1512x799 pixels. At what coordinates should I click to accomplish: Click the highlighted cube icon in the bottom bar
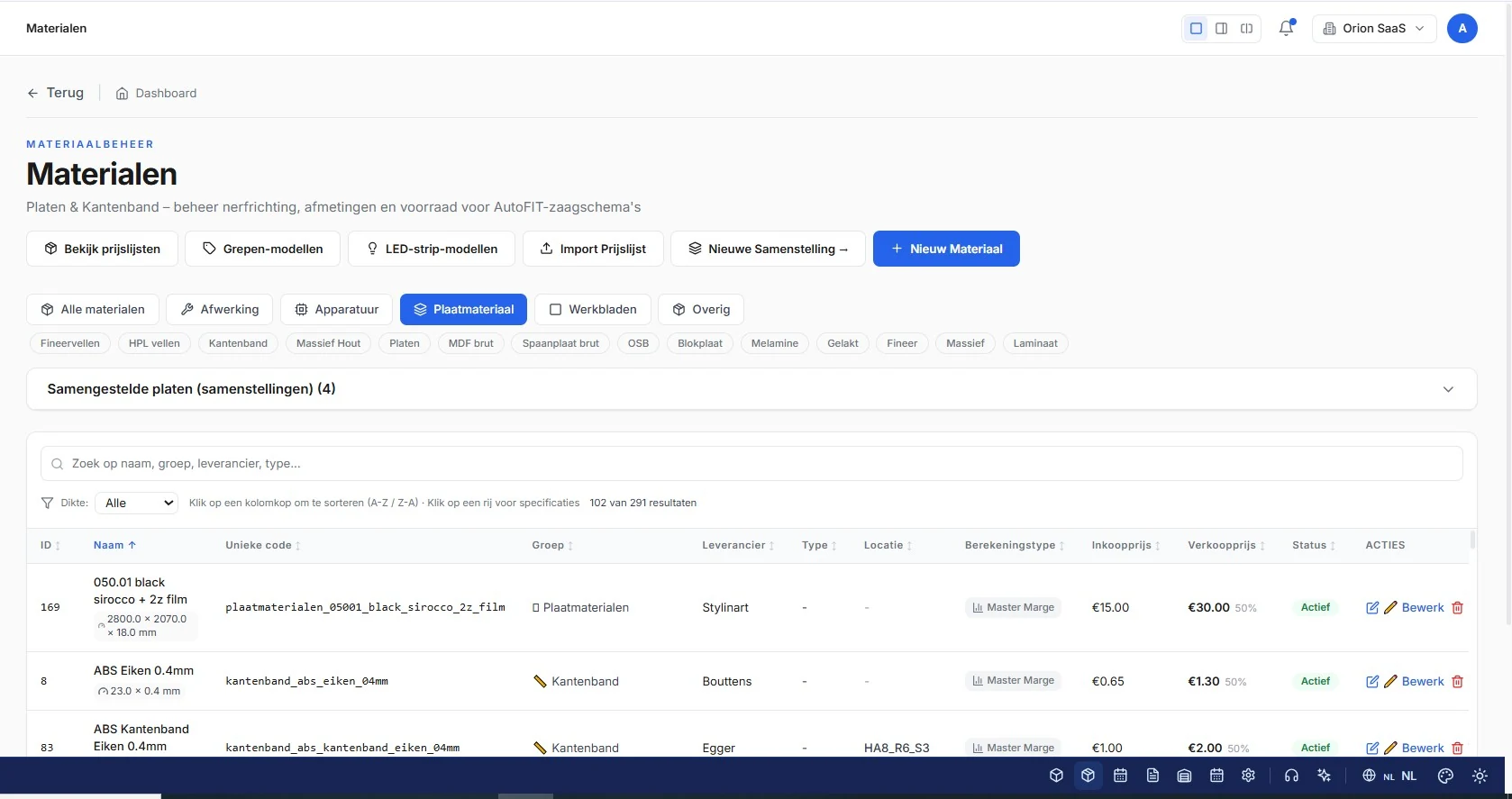[x=1088, y=776]
